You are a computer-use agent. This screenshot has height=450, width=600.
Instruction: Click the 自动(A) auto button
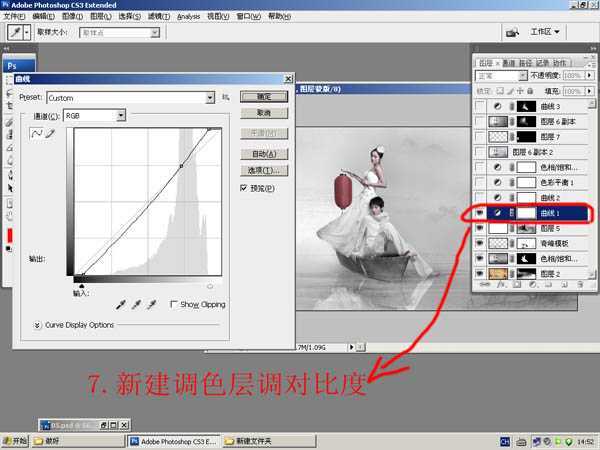click(264, 154)
